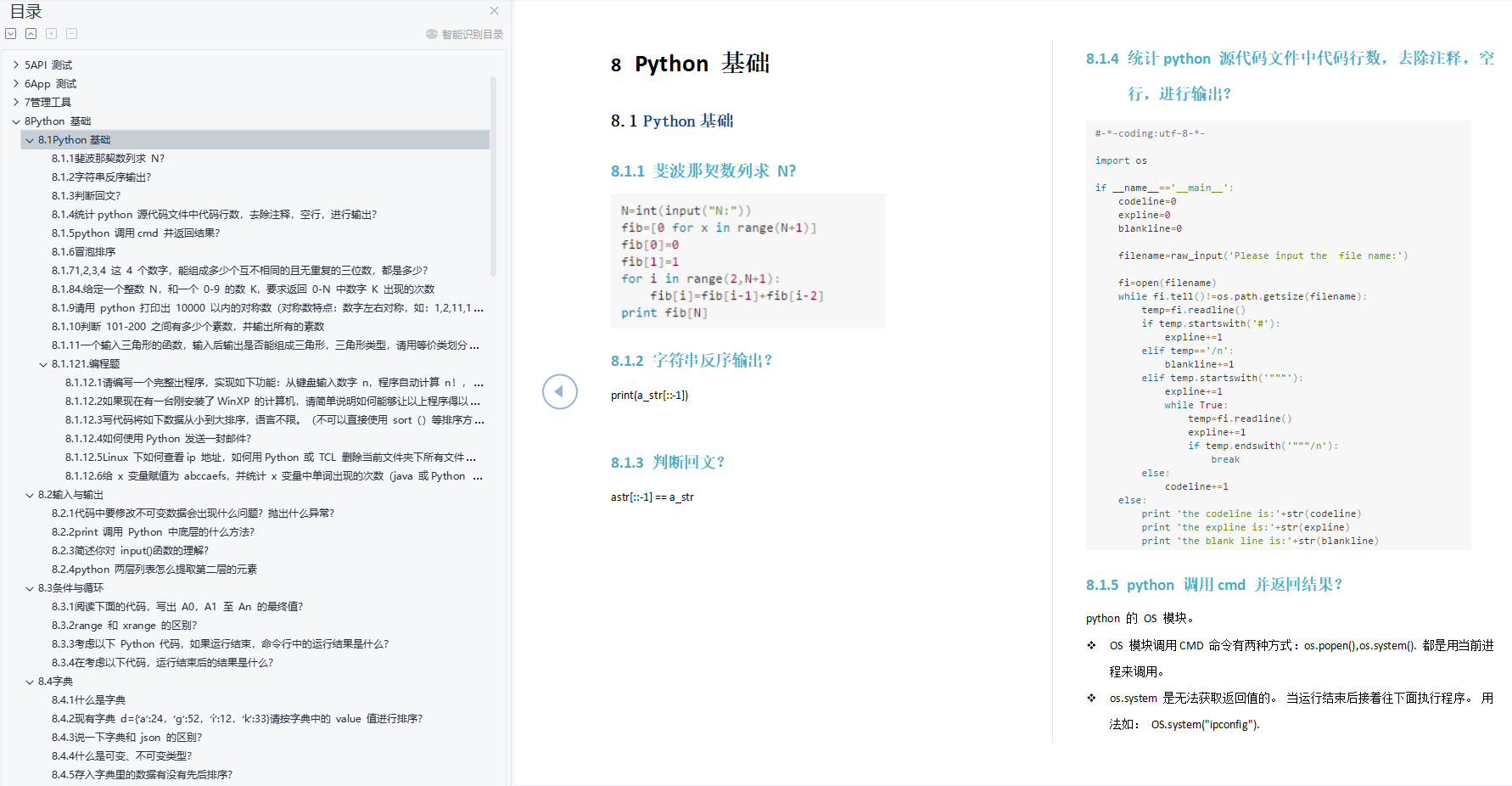
Task: Jump to 8.1.3判断回文? in outline
Action: click(86, 196)
